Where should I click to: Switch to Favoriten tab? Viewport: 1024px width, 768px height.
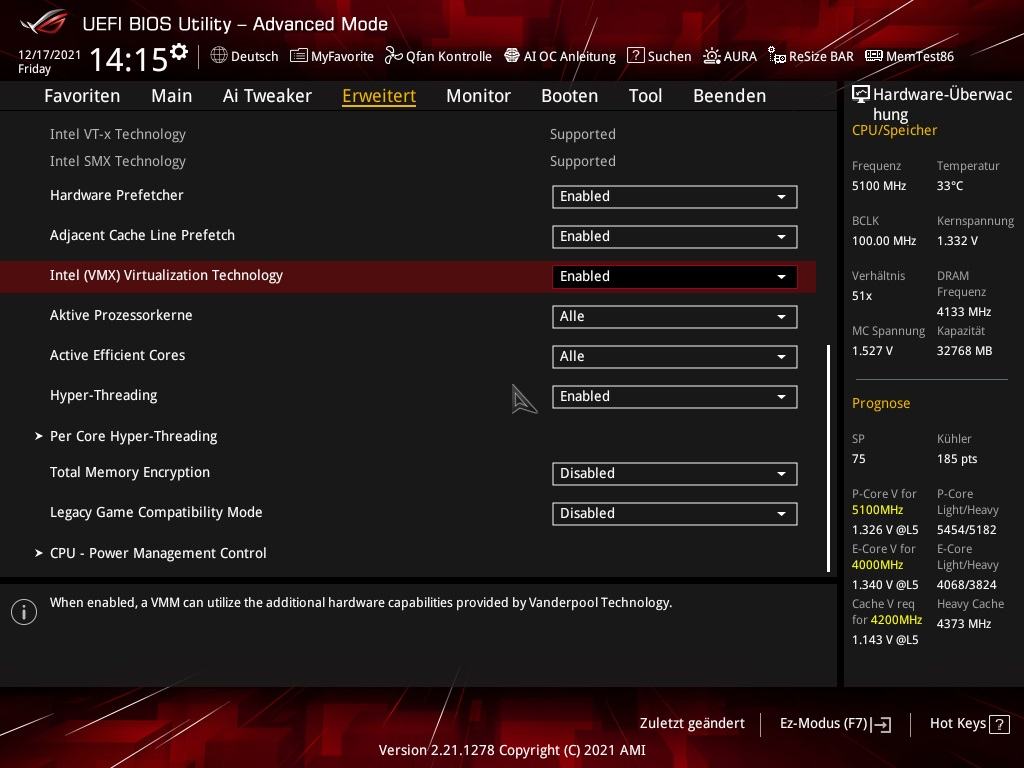(x=82, y=96)
